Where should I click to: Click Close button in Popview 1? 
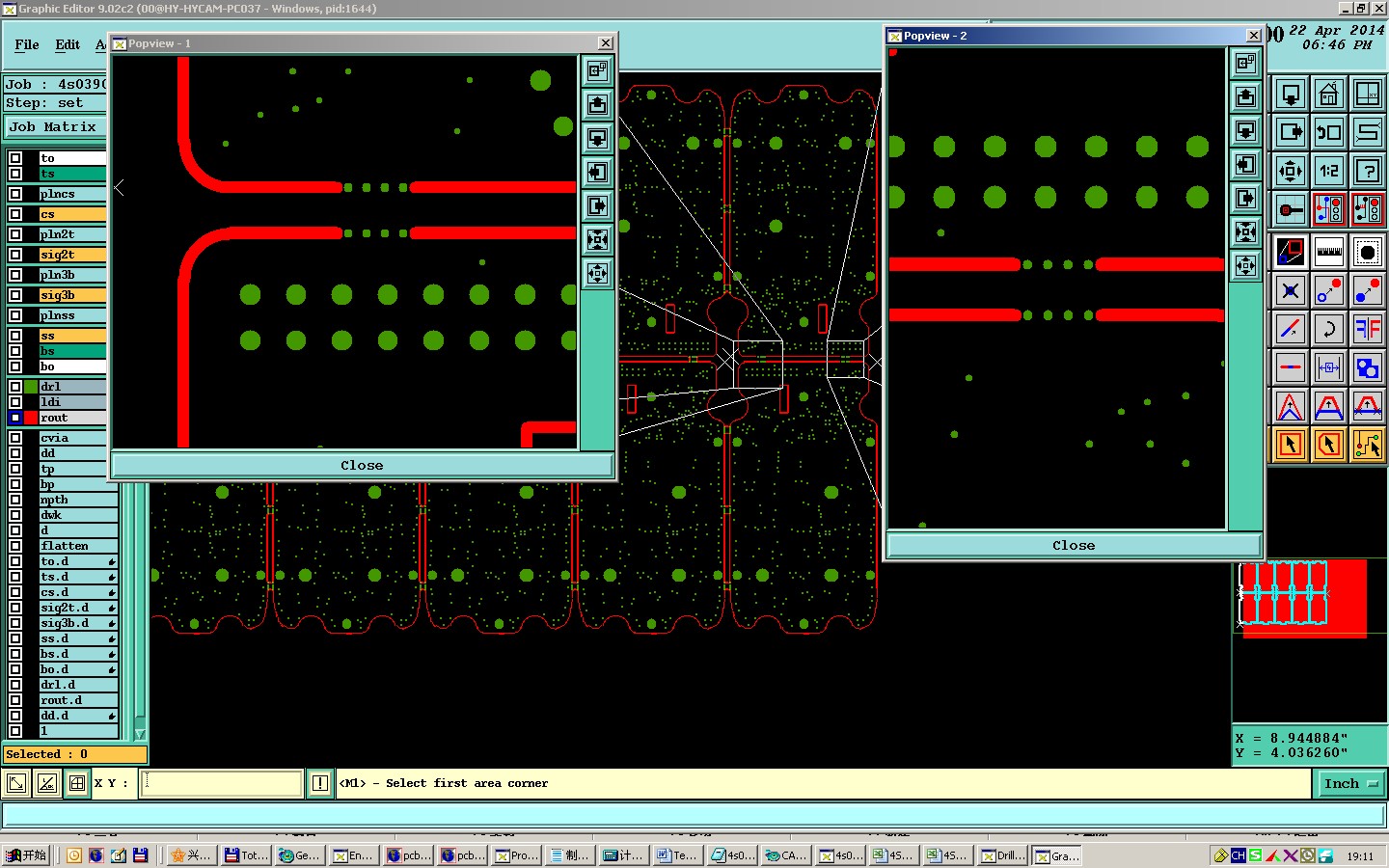tap(362, 465)
